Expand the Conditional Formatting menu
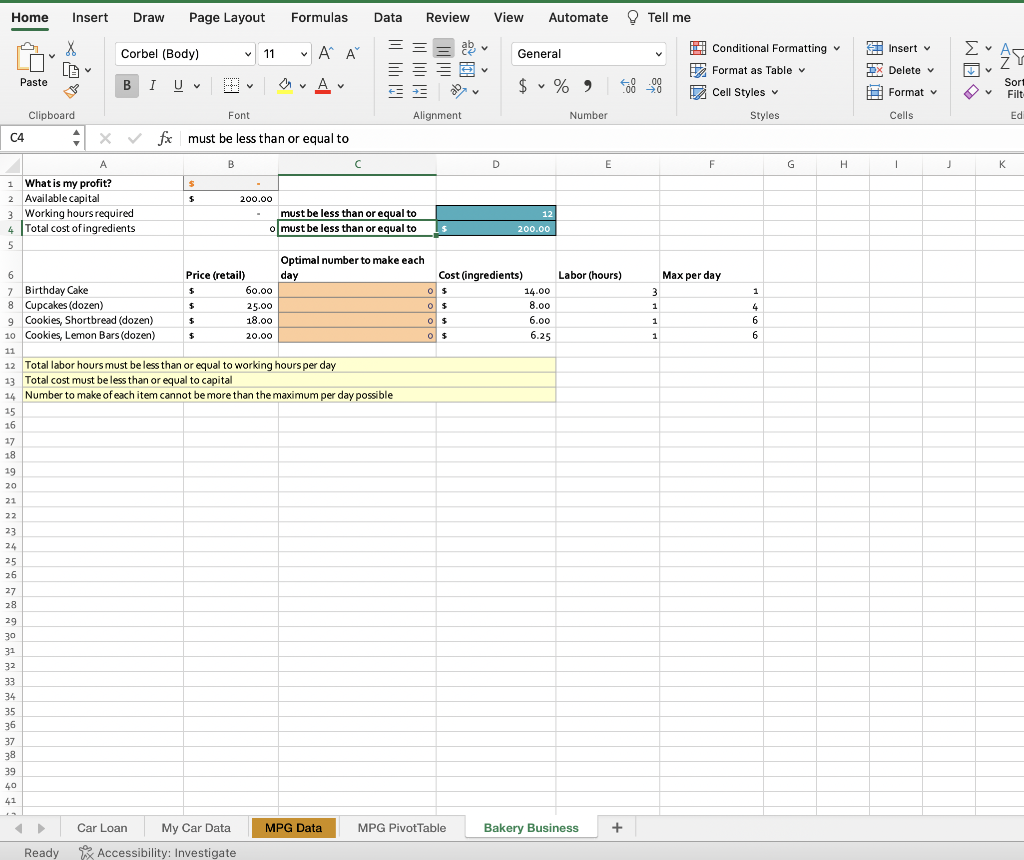 765,48
